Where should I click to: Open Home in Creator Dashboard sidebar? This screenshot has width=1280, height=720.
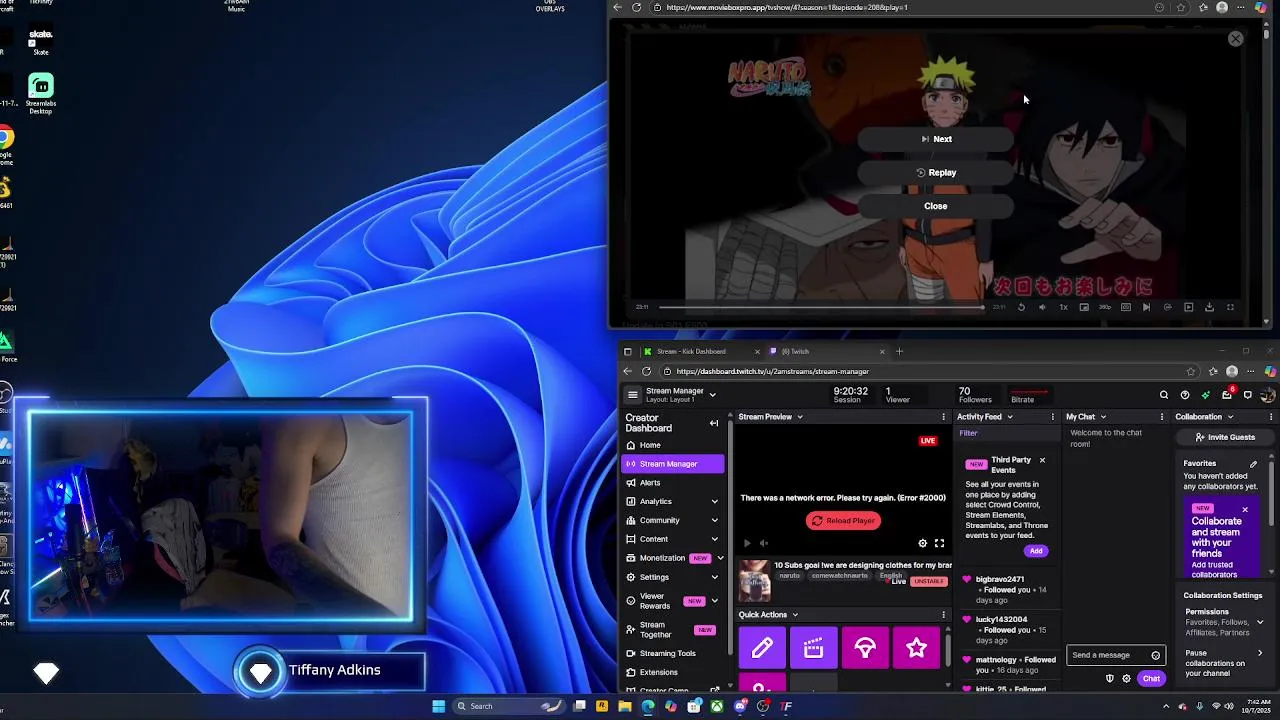pyautogui.click(x=672, y=445)
